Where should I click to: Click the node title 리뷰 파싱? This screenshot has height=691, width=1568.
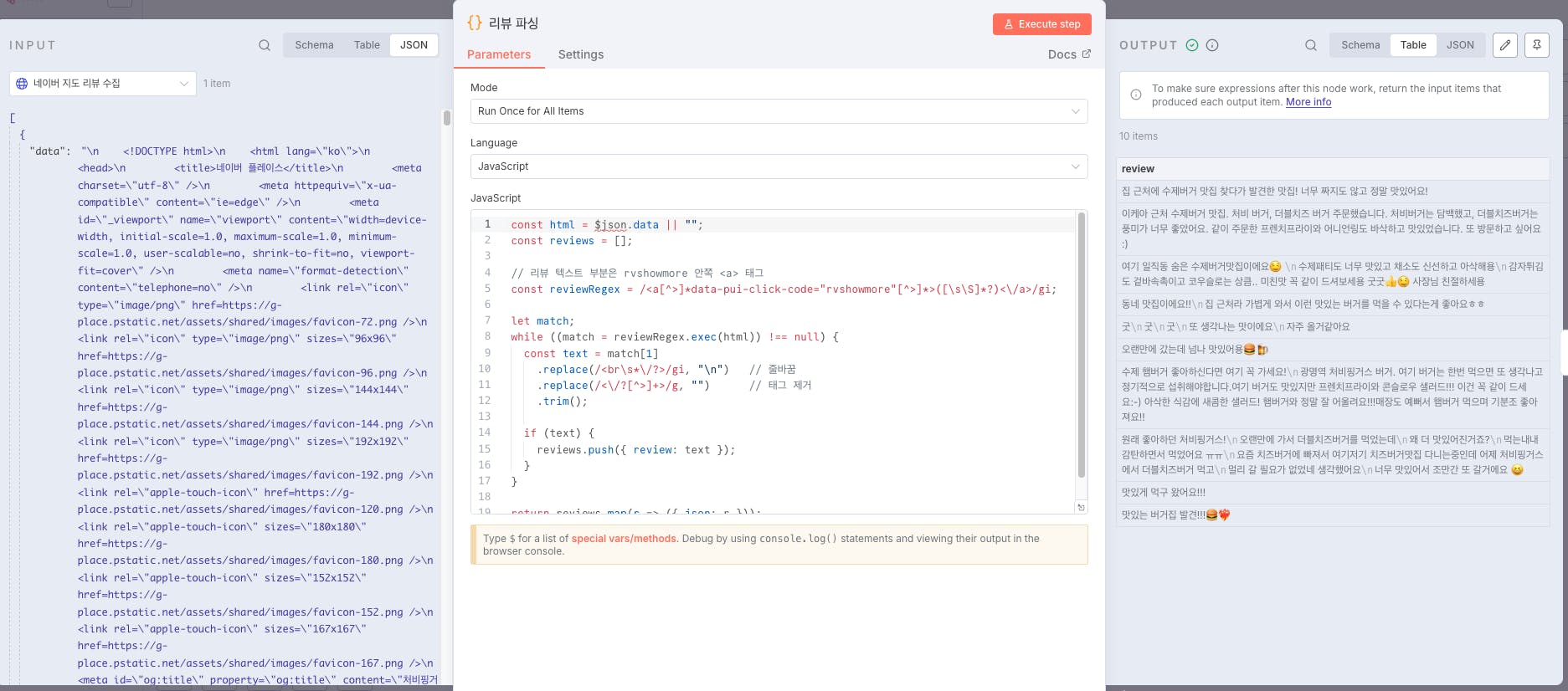513,23
